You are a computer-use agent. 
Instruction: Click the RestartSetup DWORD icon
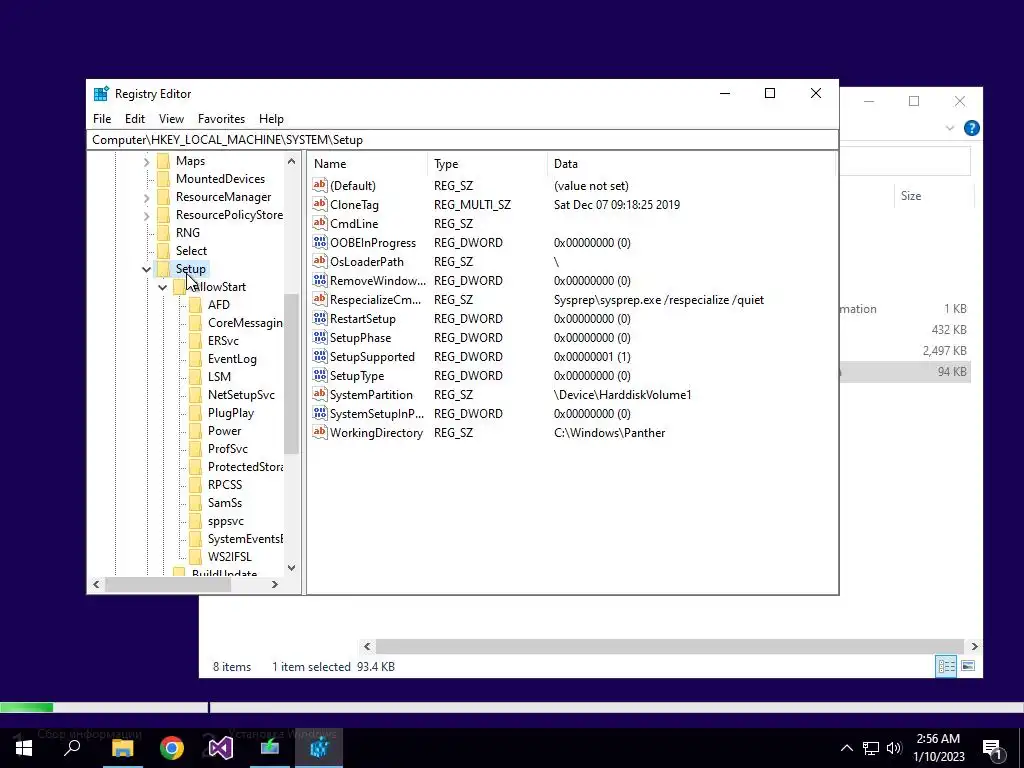tap(319, 318)
